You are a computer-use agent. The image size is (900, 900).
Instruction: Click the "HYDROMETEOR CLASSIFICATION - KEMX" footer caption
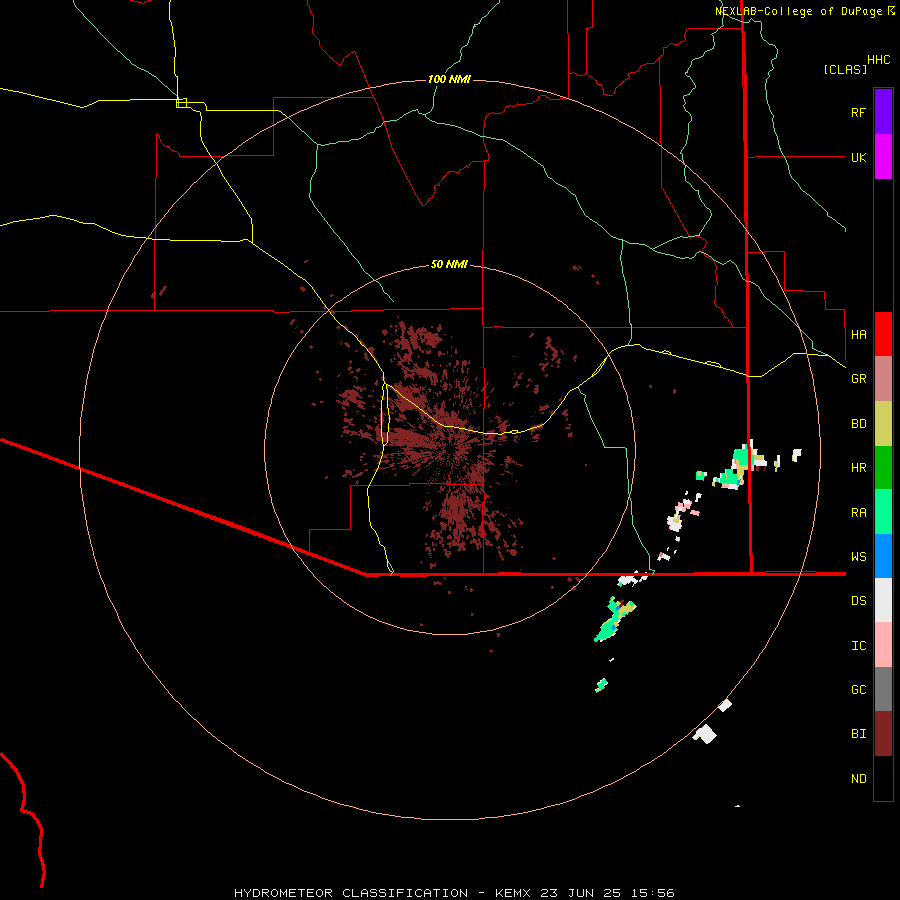click(383, 893)
